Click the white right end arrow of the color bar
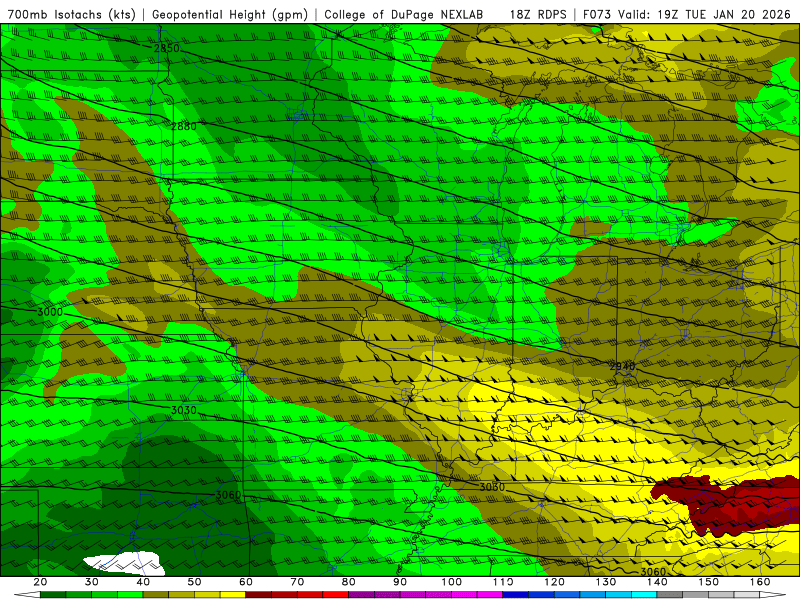The height and width of the screenshot is (600, 800). click(x=772, y=595)
